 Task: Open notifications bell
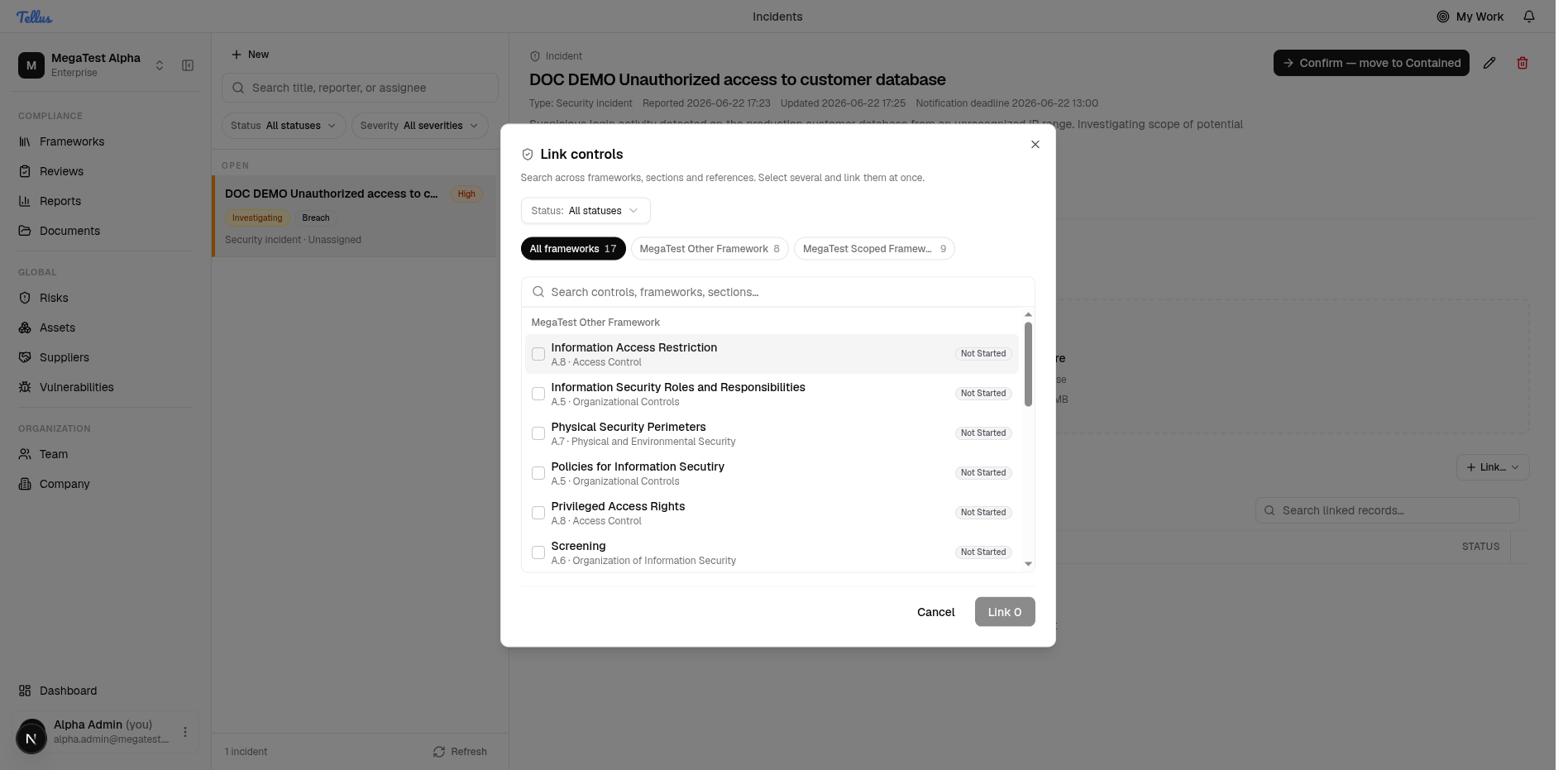tap(1529, 17)
